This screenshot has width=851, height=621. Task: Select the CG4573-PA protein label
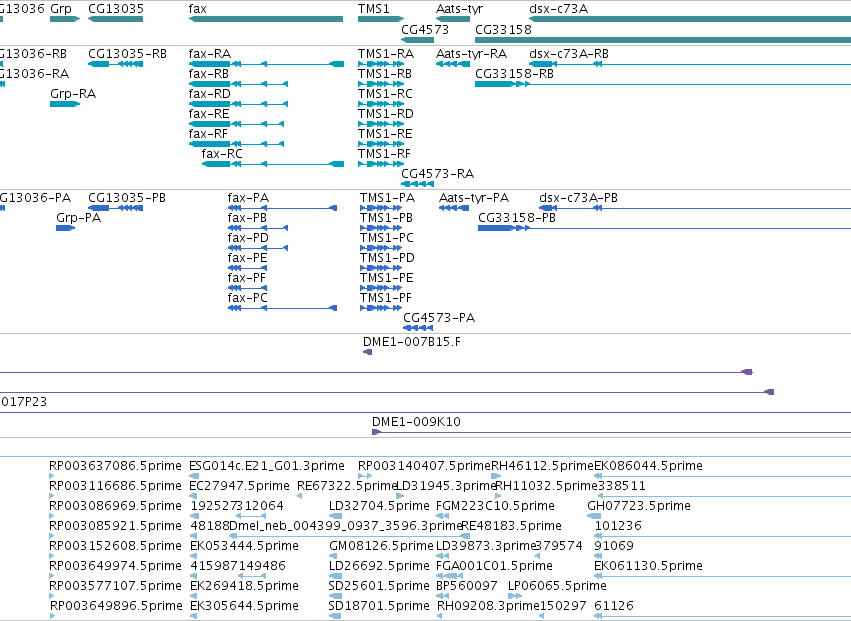pyautogui.click(x=439, y=318)
